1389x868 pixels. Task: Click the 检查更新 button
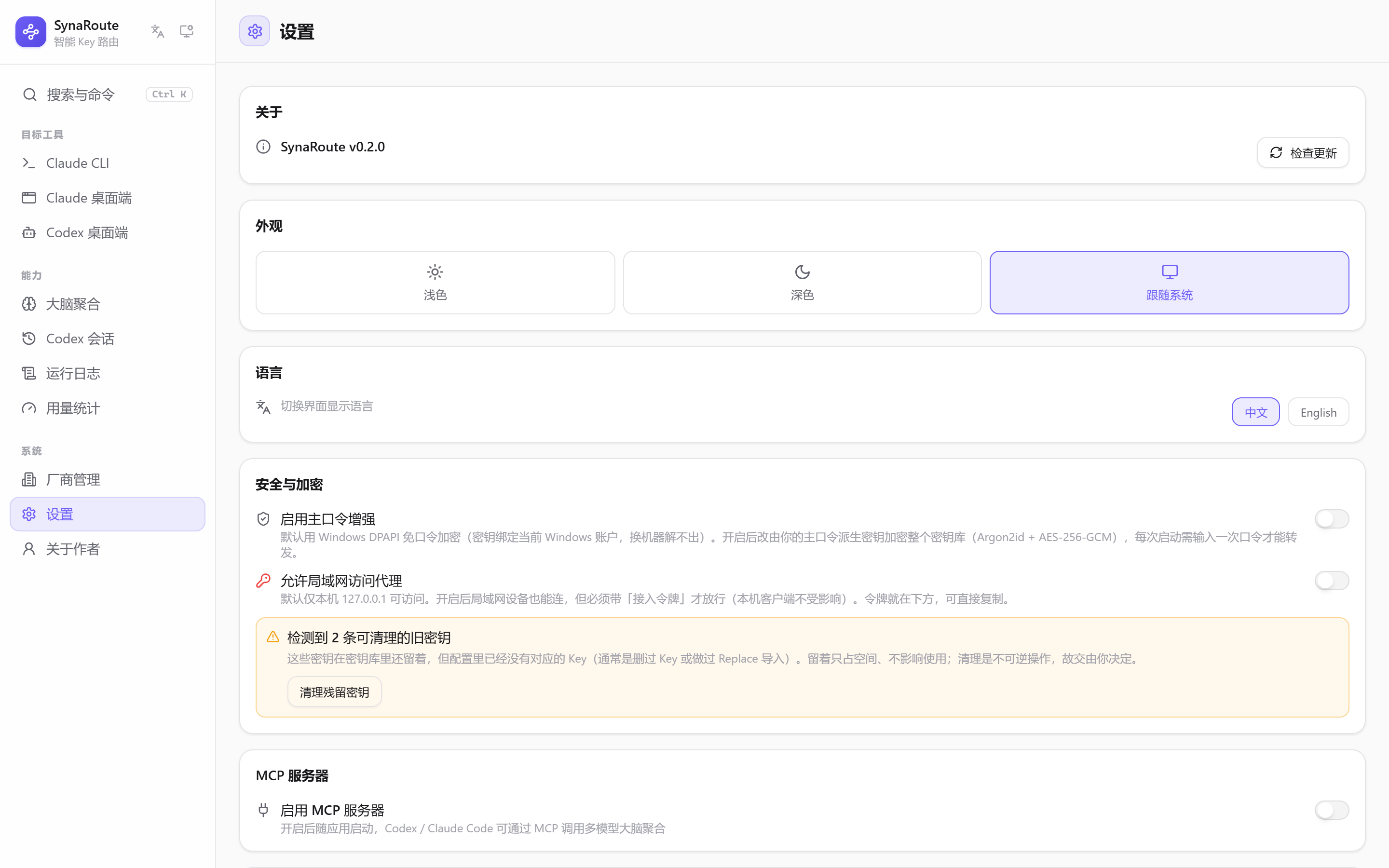[1303, 153]
